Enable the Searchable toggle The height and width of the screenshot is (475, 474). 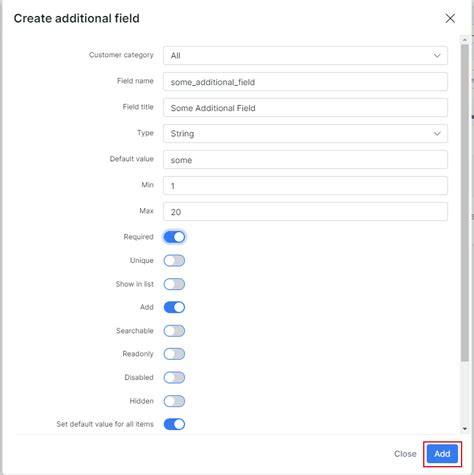point(174,331)
